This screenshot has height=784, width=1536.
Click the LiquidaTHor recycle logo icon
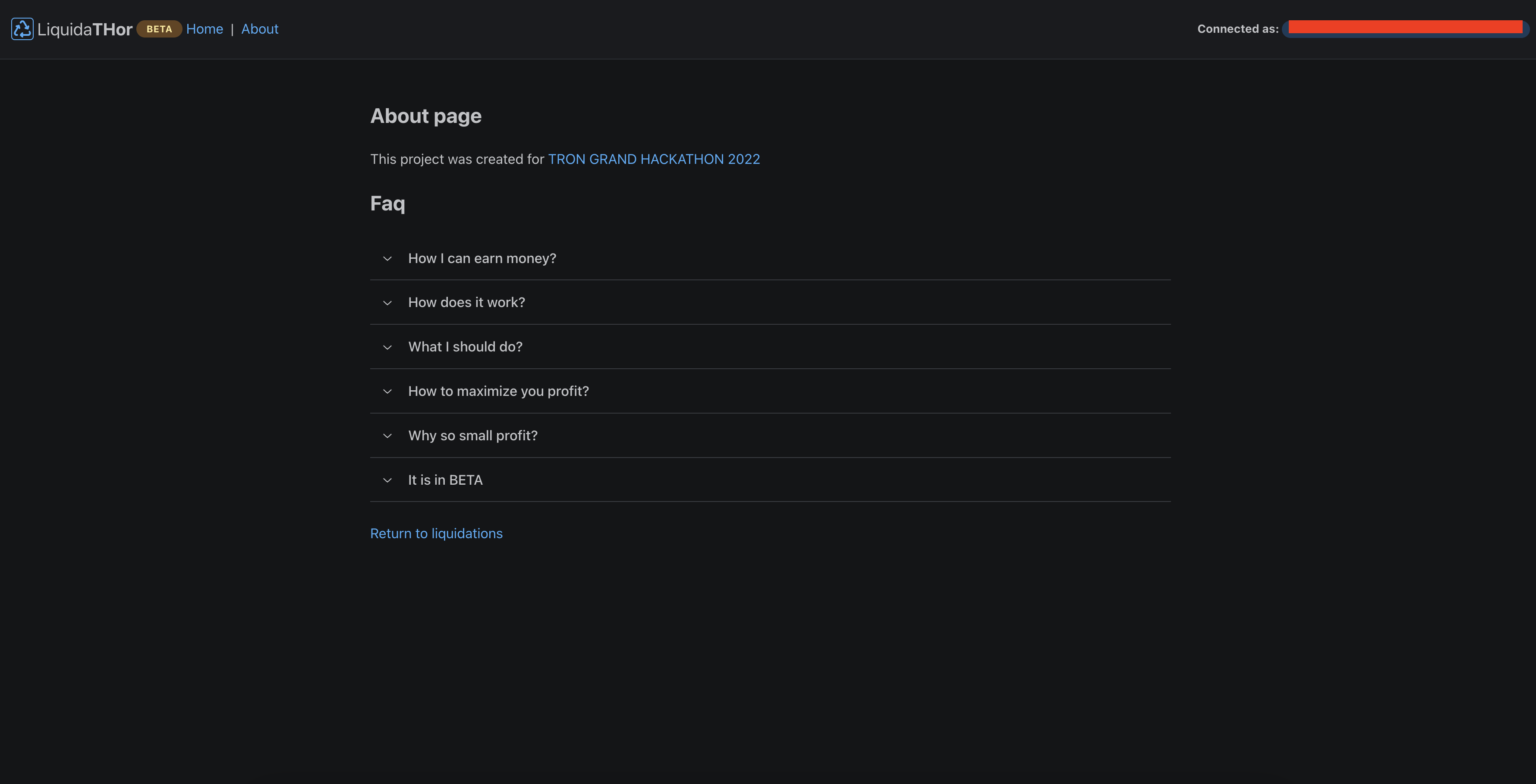[22, 29]
